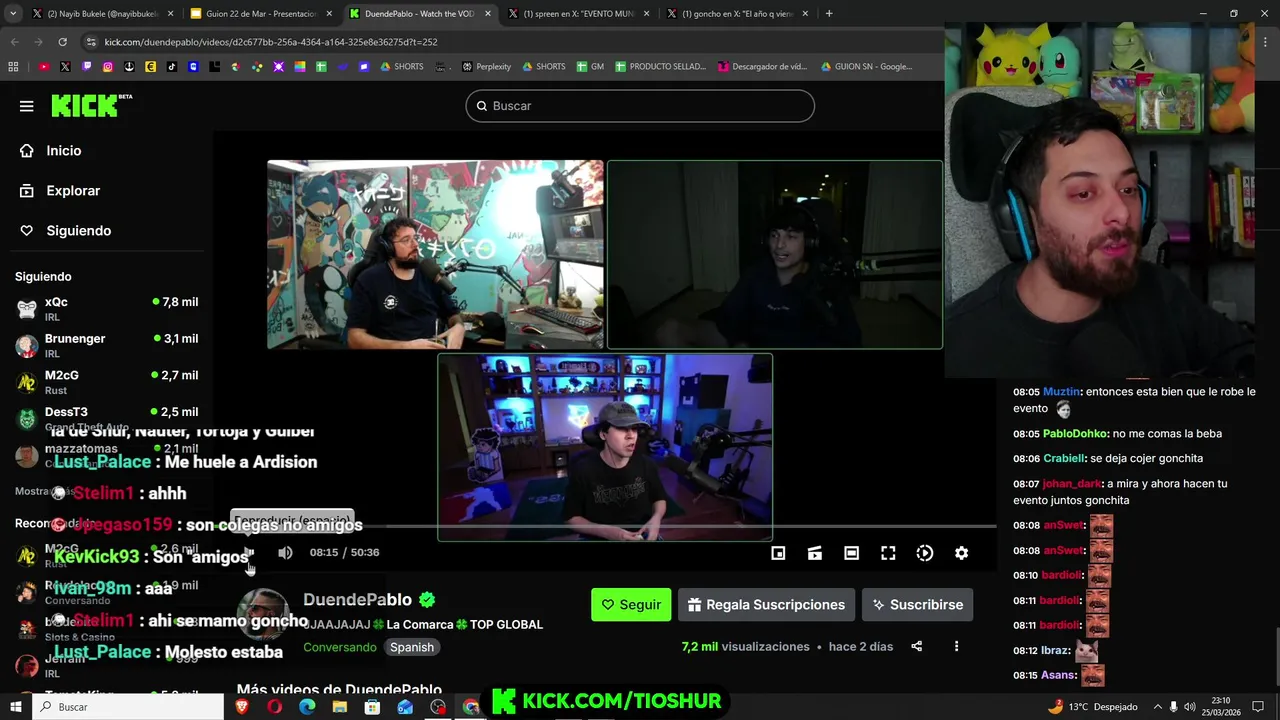Click the Suscribirse button
This screenshot has width=1280, height=720.
[917, 604]
